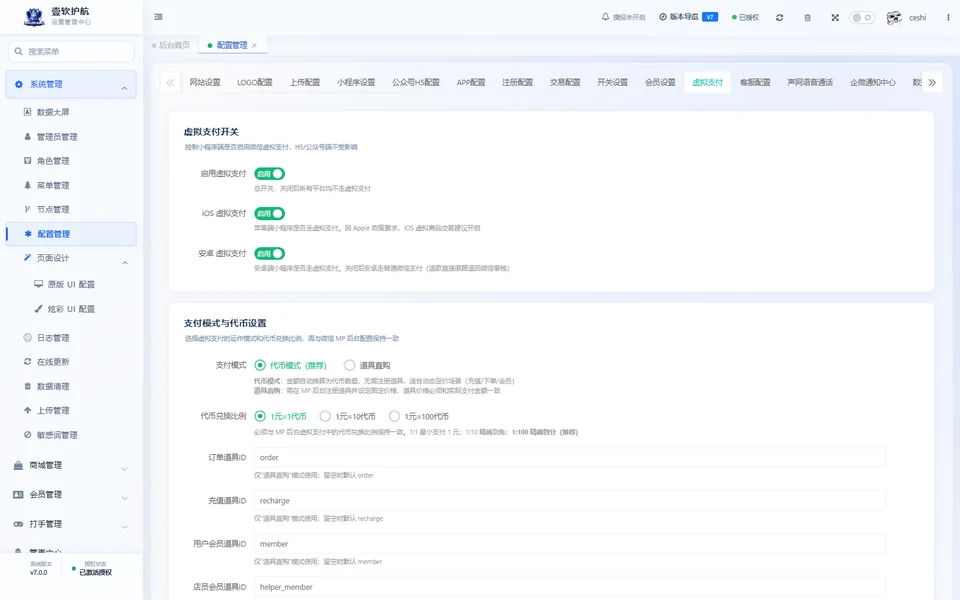The height and width of the screenshot is (600, 960).
Task: Close the 配置管理 page tab
Action: [254, 45]
